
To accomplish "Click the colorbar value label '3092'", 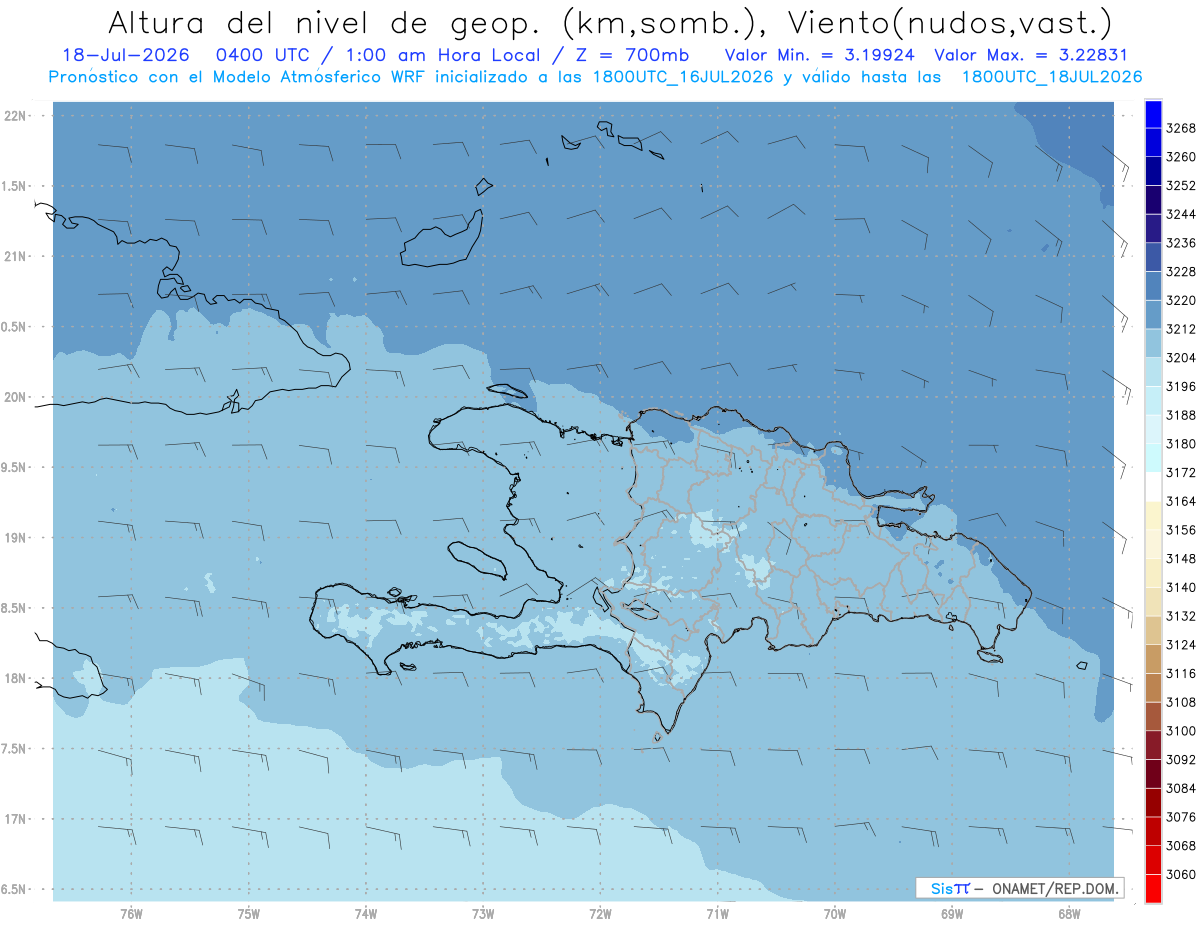I will 1181,760.
